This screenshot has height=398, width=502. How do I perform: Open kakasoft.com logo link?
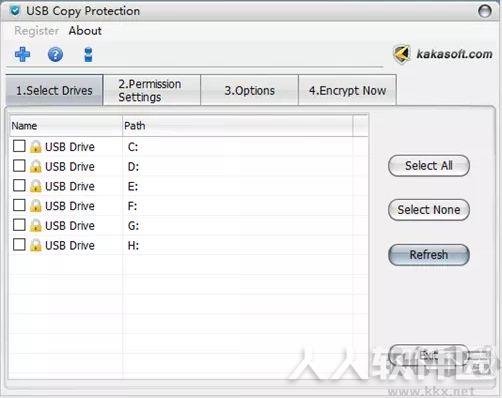tap(443, 54)
